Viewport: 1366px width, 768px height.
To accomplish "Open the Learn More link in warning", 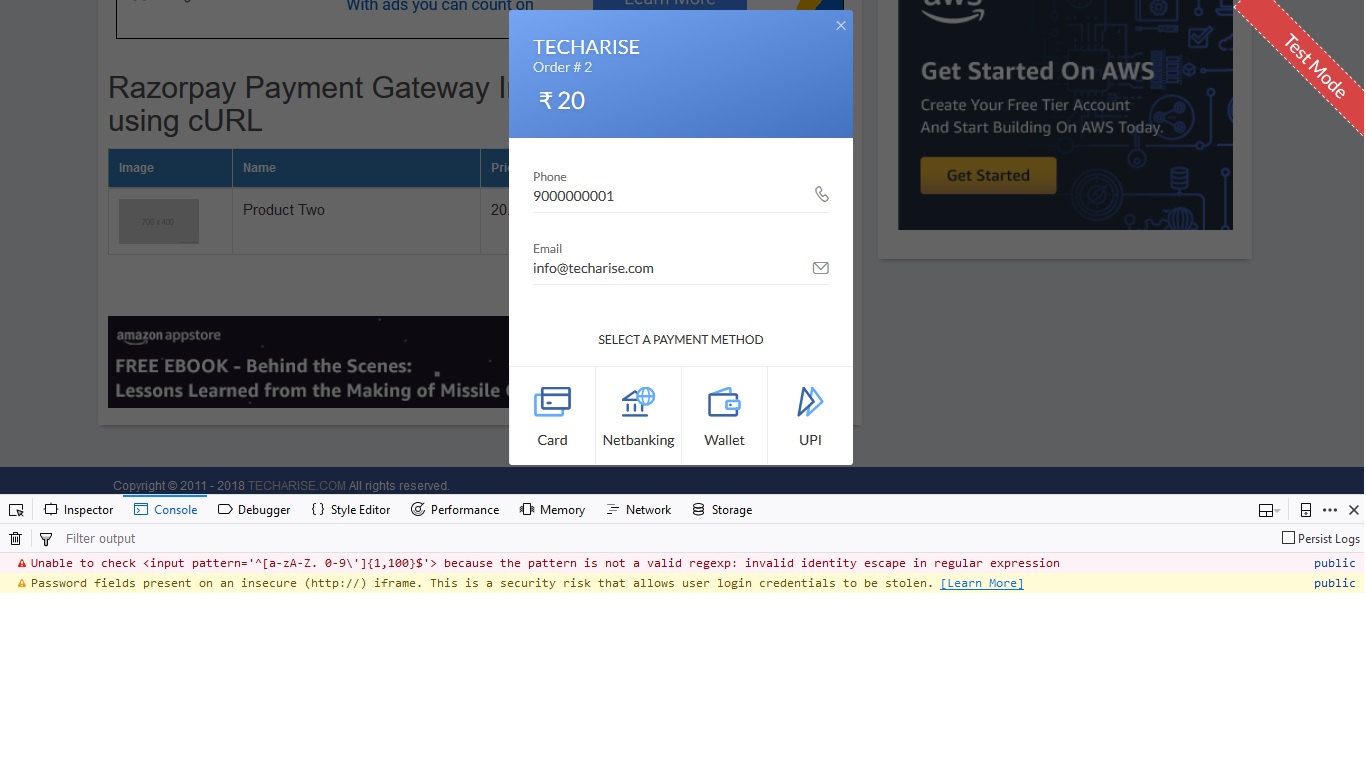I will [982, 583].
